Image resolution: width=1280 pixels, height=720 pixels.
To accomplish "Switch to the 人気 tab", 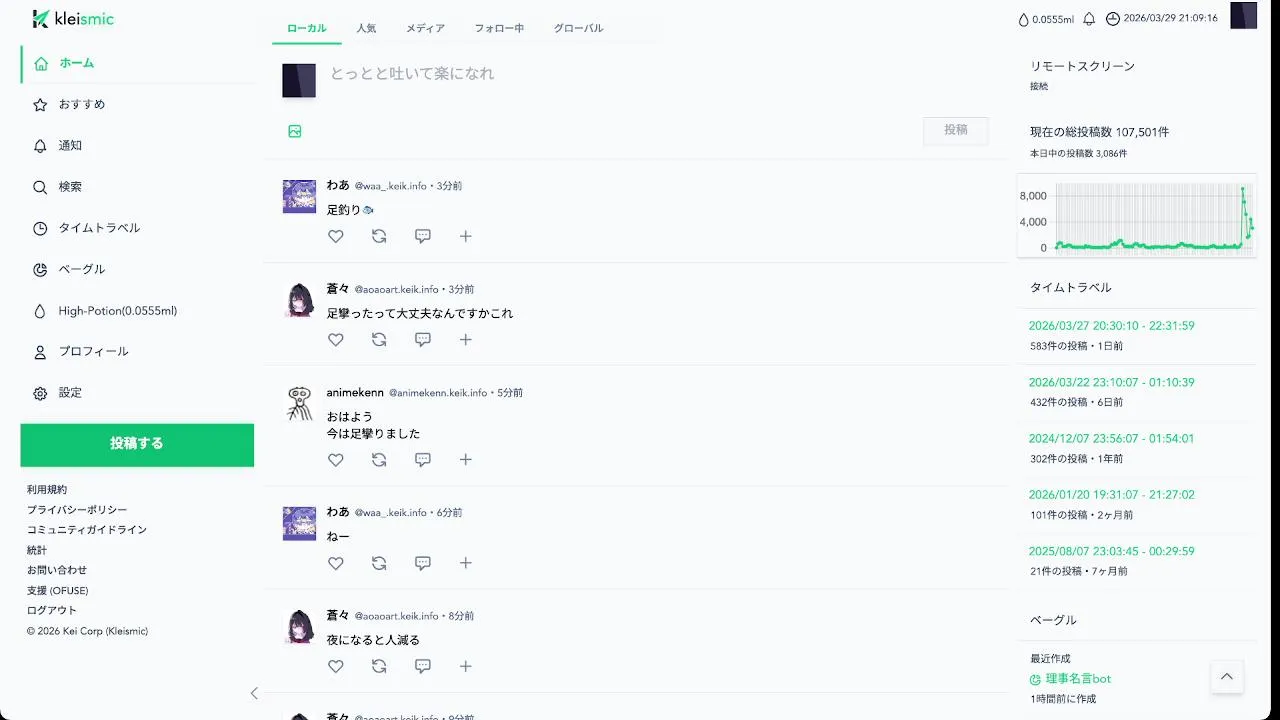I will coord(366,28).
